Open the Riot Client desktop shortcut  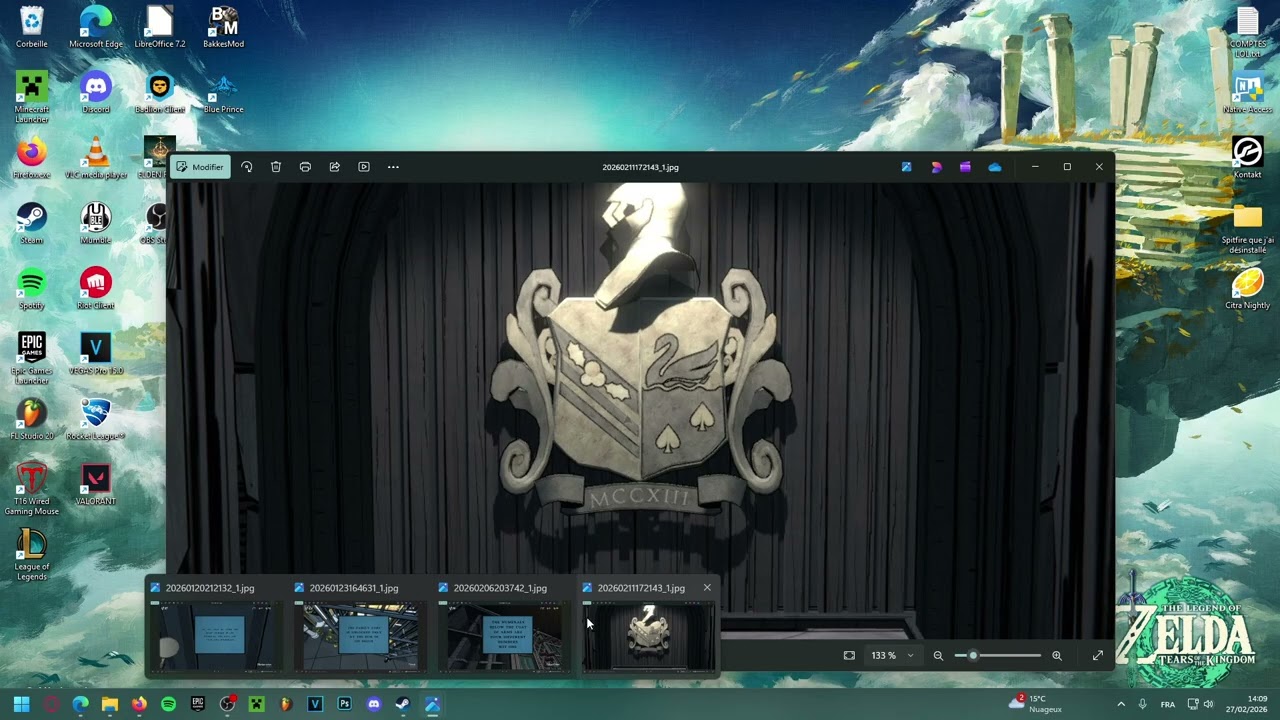coord(96,289)
